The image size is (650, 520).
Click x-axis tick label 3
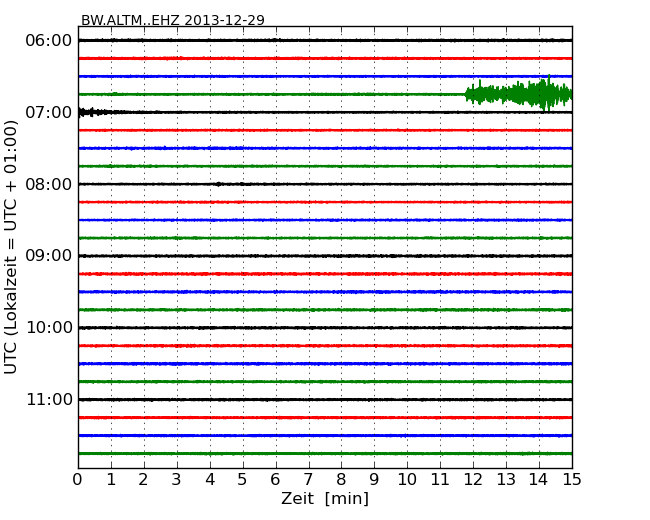177,480
